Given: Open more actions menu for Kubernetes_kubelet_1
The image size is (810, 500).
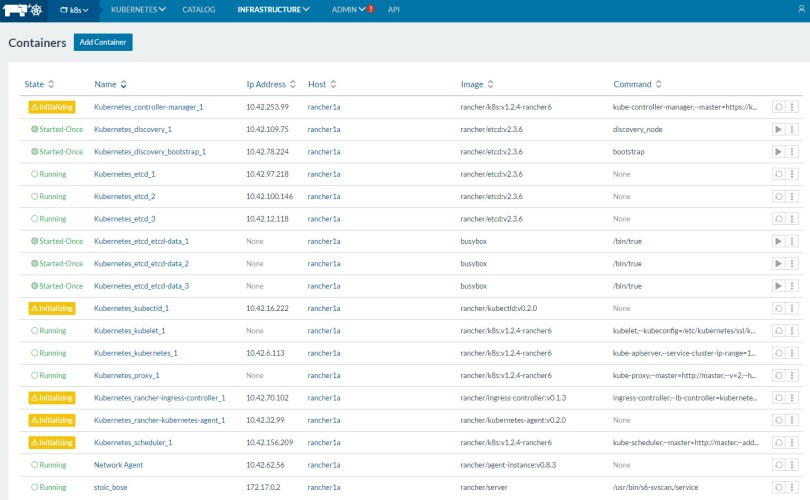Looking at the screenshot, I should [x=792, y=331].
